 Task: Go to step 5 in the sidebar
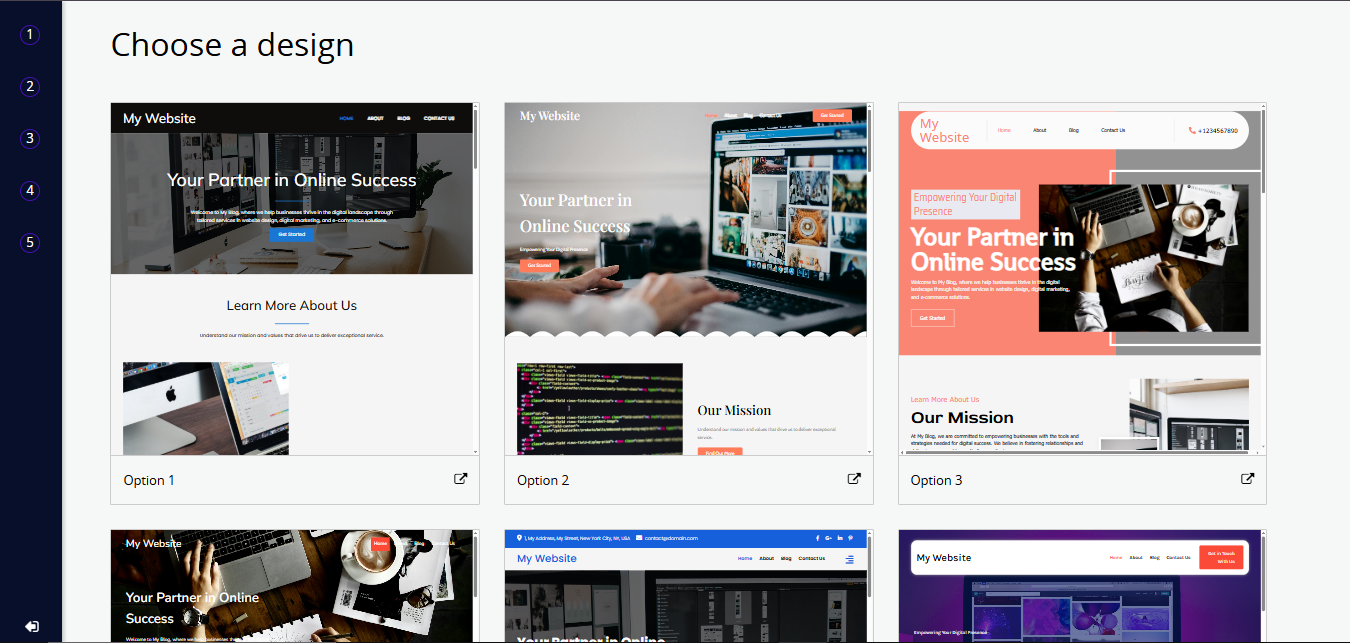pos(29,241)
